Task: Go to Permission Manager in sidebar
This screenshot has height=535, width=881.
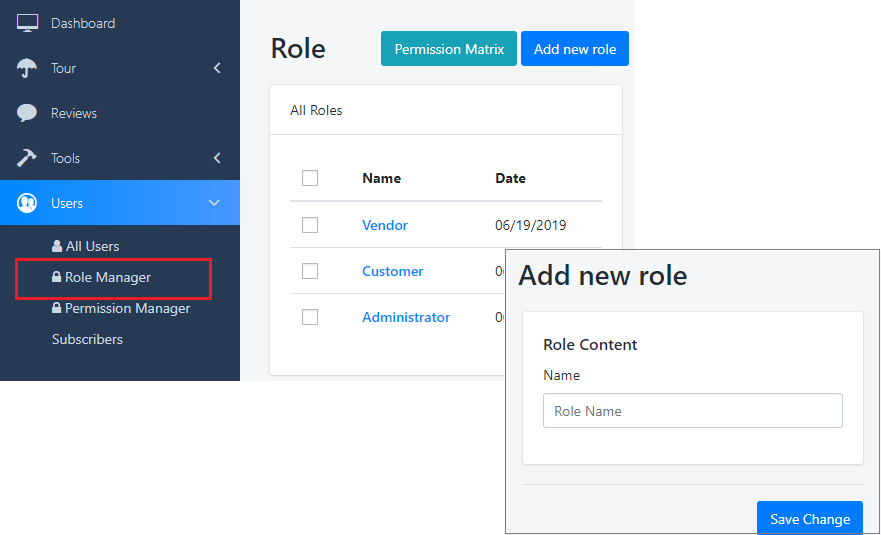Action: tap(127, 308)
